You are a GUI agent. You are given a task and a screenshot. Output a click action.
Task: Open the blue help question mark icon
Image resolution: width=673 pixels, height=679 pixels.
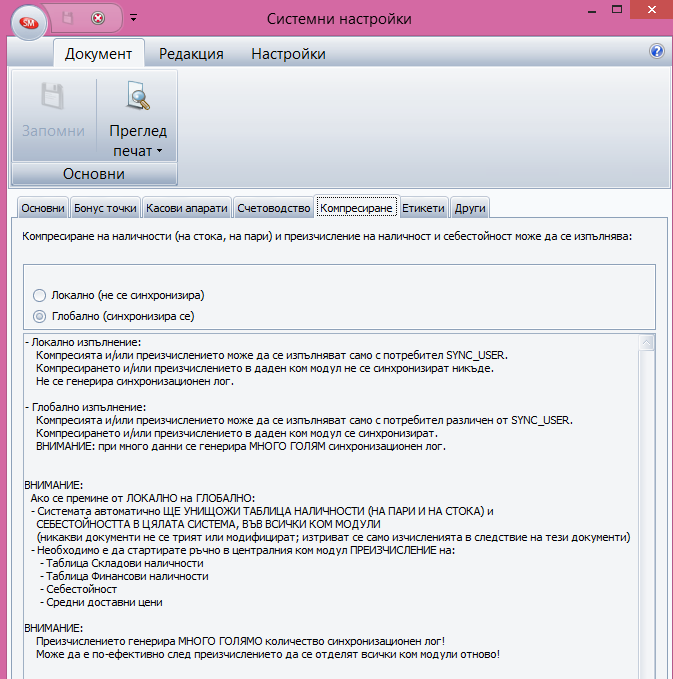point(657,51)
